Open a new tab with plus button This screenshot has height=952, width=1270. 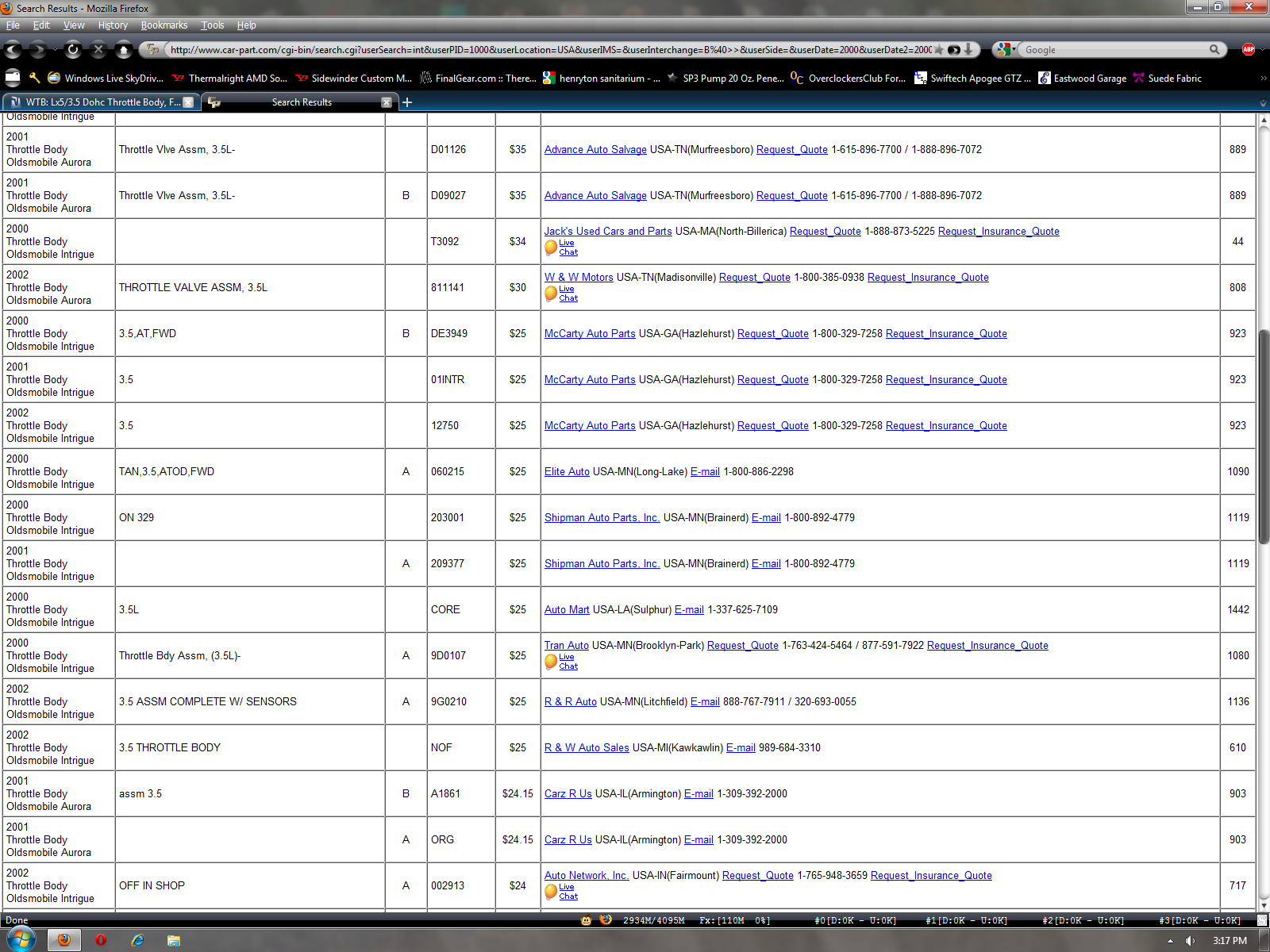pyautogui.click(x=407, y=102)
